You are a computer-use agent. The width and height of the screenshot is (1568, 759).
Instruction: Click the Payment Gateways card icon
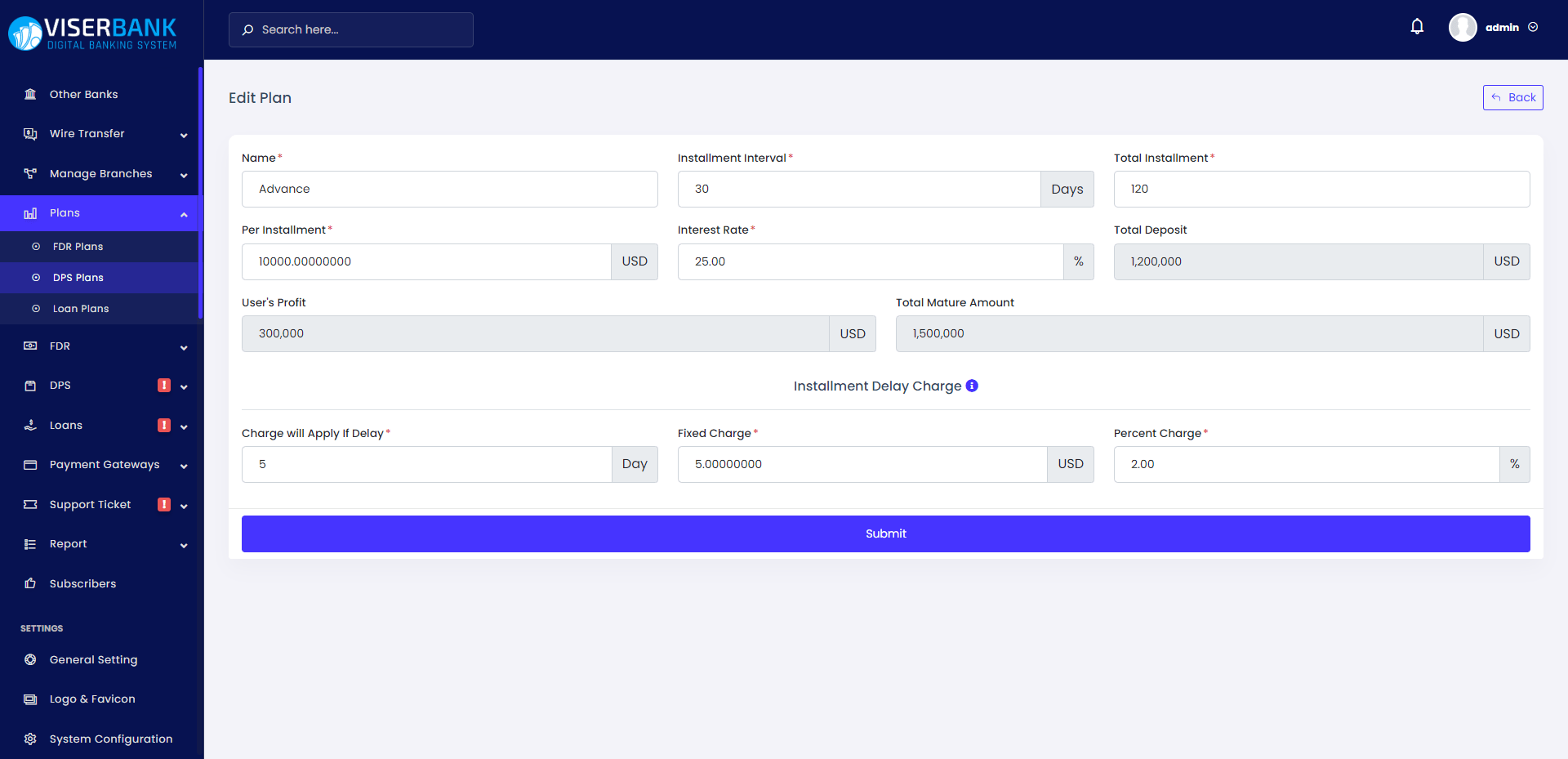coord(30,464)
